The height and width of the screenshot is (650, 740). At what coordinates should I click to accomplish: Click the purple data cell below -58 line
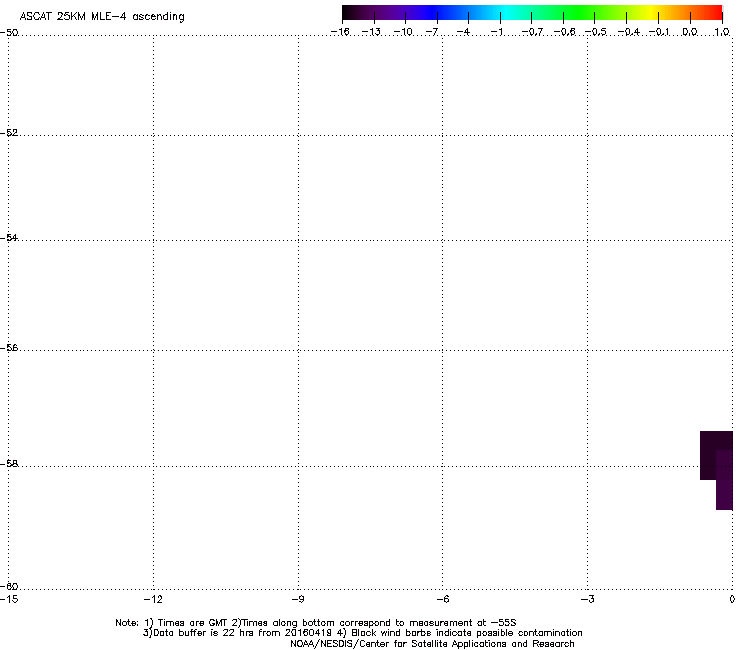click(x=724, y=495)
